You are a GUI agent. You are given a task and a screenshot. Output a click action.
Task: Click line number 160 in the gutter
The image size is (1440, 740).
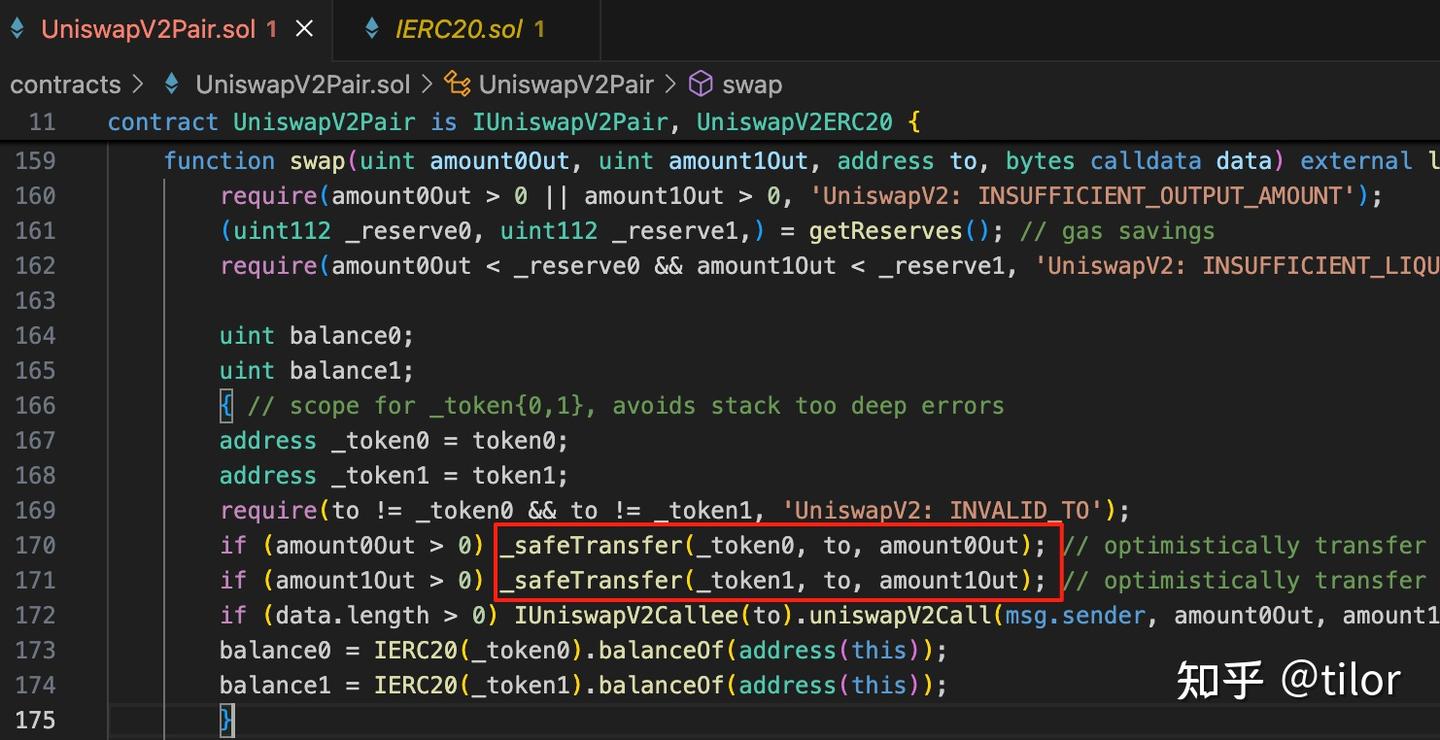click(36, 196)
